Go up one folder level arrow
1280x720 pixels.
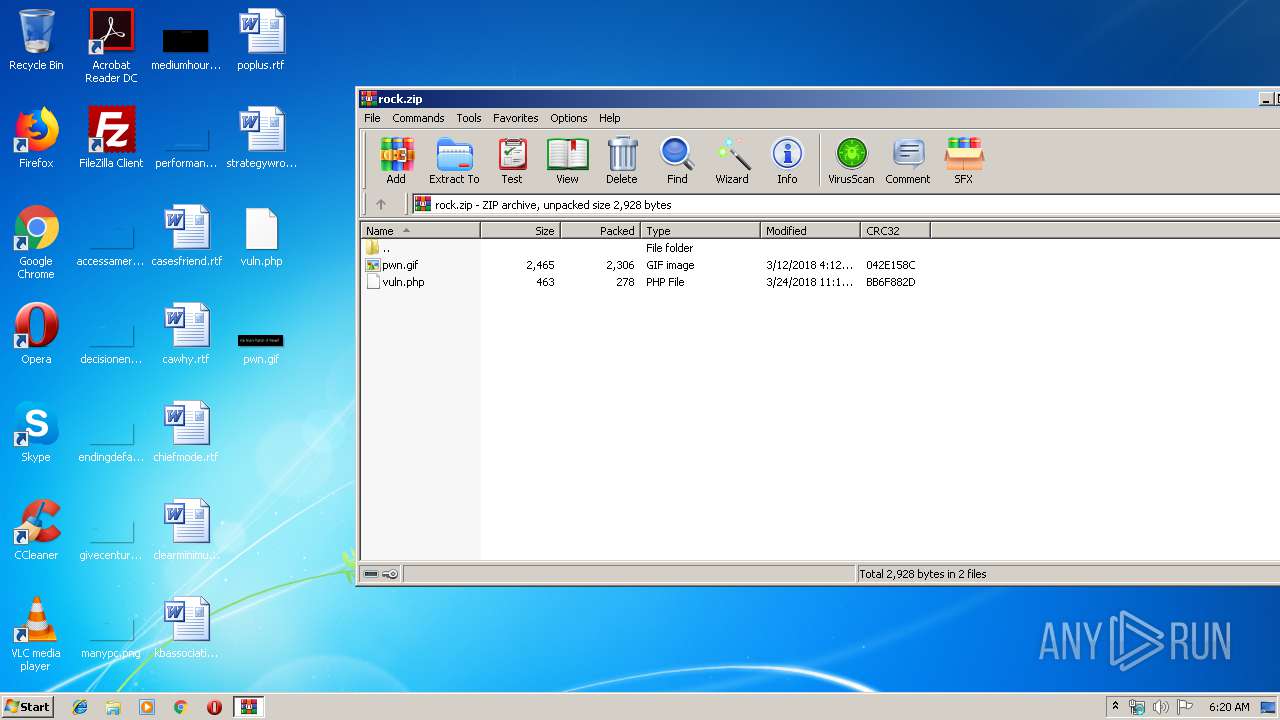point(381,204)
